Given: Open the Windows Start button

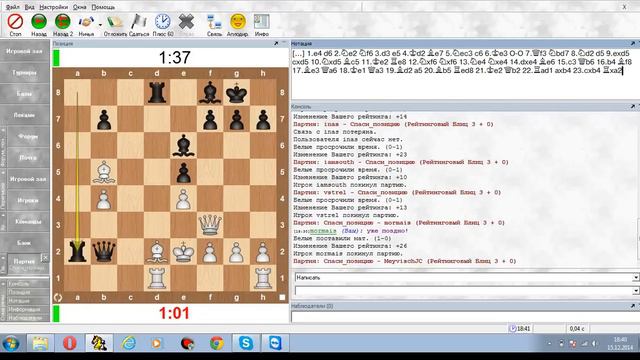Looking at the screenshot, I should [x=11, y=344].
